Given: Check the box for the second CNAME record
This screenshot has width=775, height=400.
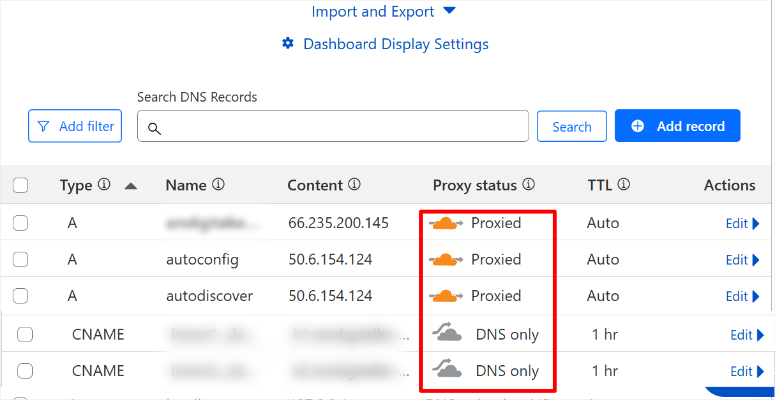Looking at the screenshot, I should click(x=25, y=370).
